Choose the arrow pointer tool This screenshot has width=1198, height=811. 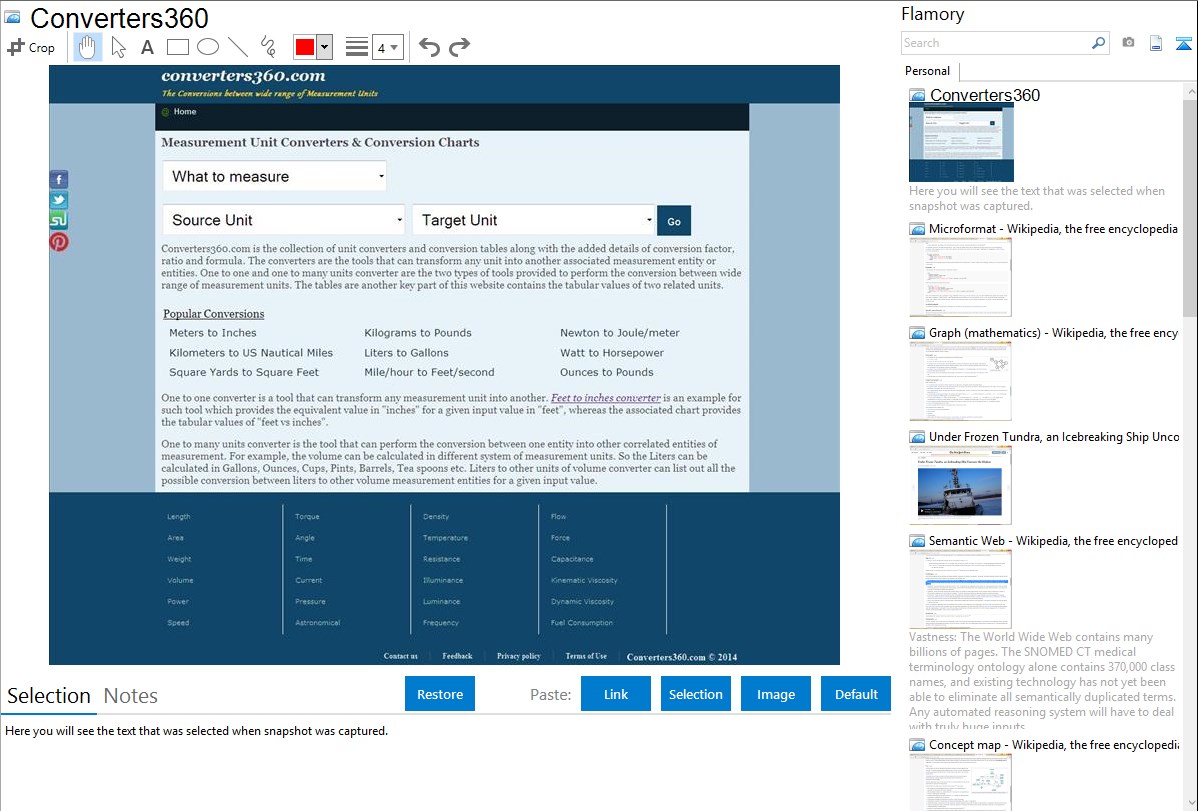pyautogui.click(x=118, y=47)
